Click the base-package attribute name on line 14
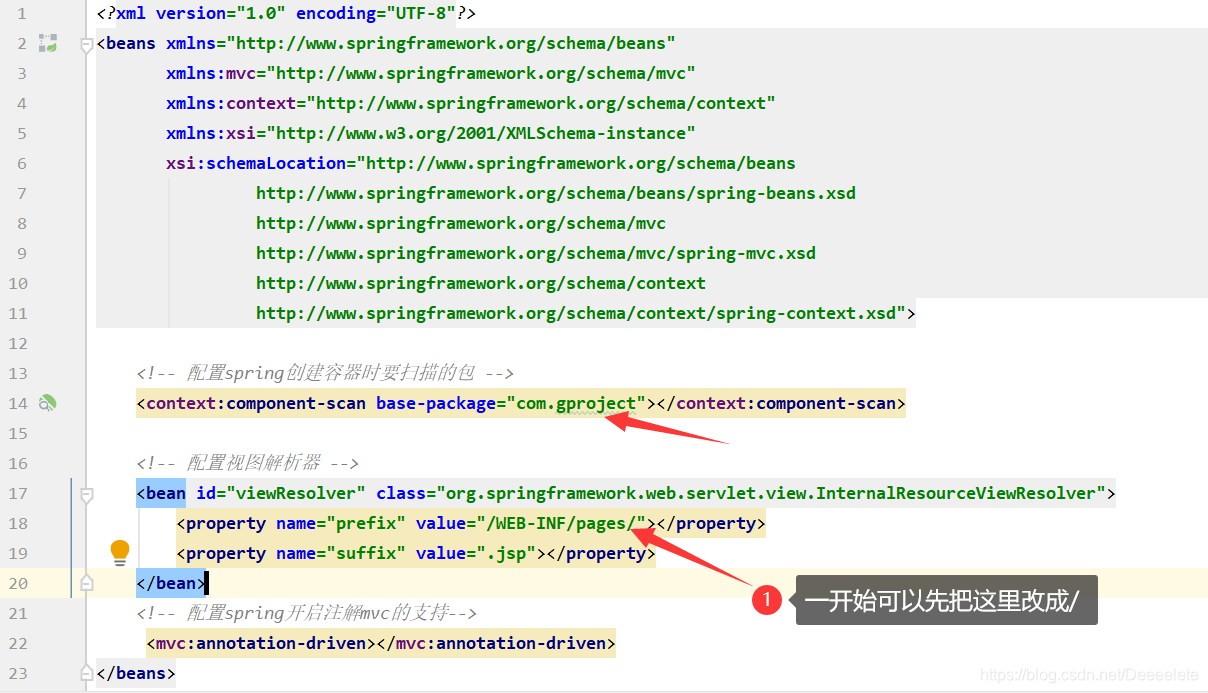The image size is (1208, 693). [x=436, y=403]
